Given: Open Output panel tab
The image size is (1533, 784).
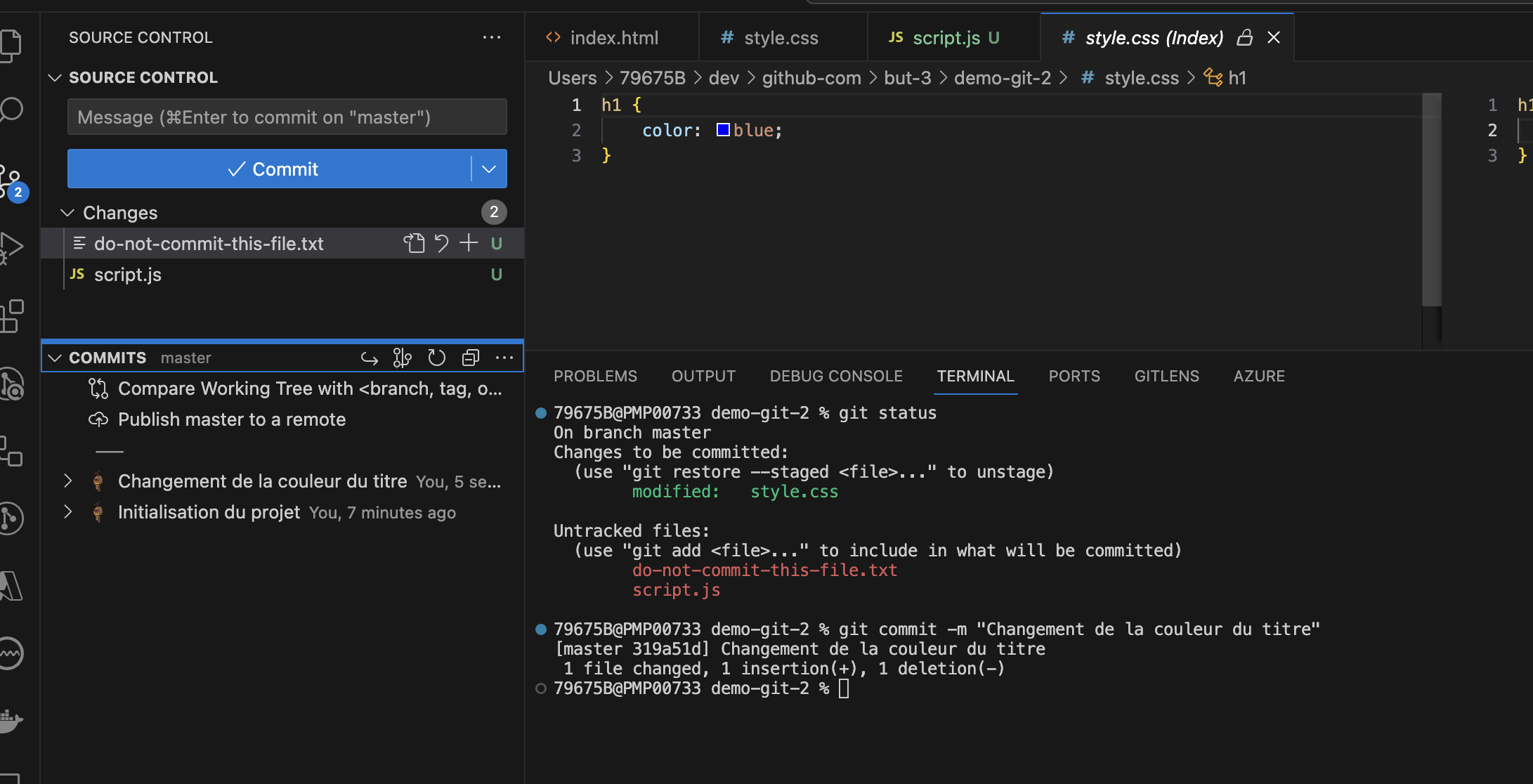Looking at the screenshot, I should point(703,376).
